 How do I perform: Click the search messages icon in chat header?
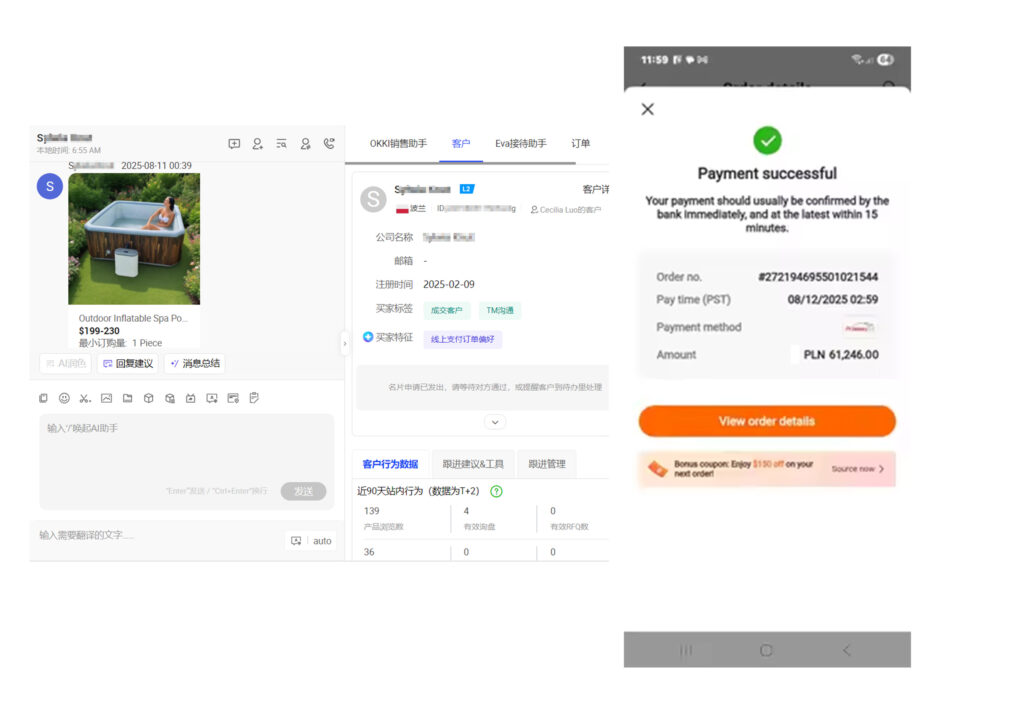(x=281, y=144)
